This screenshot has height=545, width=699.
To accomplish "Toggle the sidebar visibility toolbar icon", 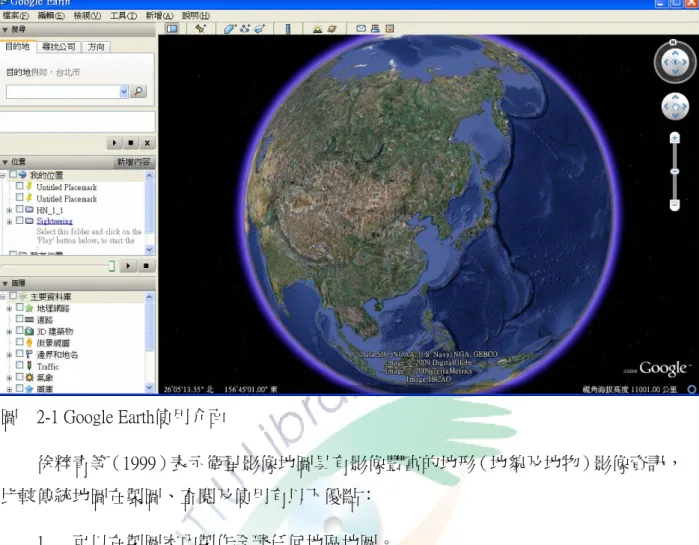I will [172, 29].
